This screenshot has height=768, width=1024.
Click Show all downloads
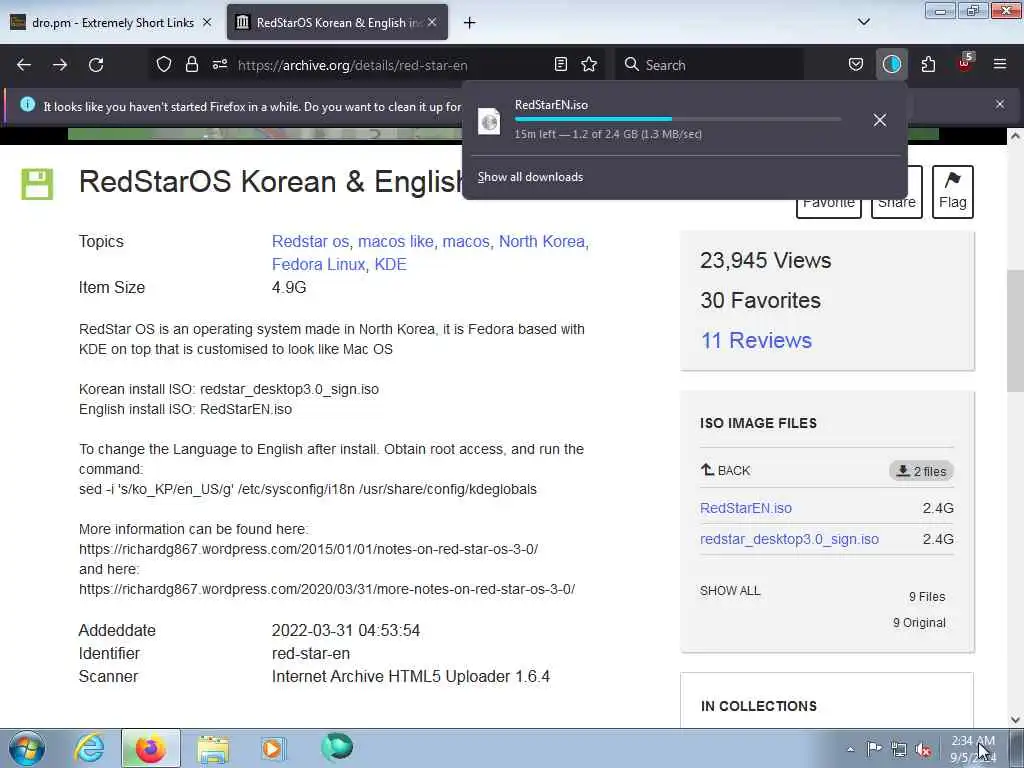(x=530, y=177)
